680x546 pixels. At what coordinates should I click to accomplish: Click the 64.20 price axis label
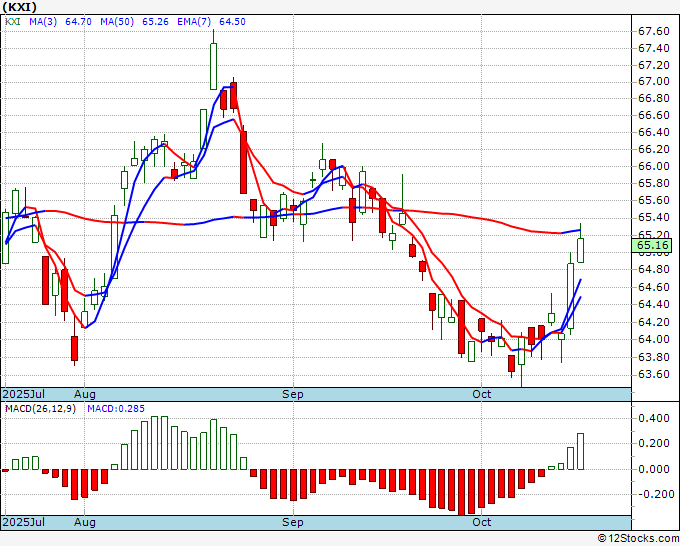(654, 322)
